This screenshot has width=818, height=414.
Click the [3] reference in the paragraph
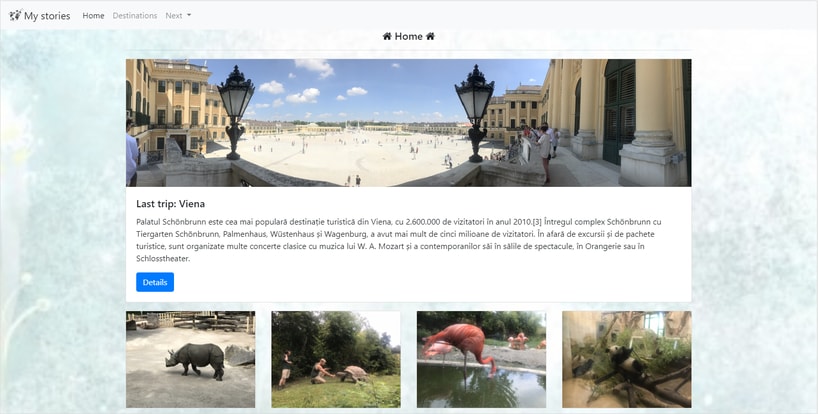click(x=535, y=222)
